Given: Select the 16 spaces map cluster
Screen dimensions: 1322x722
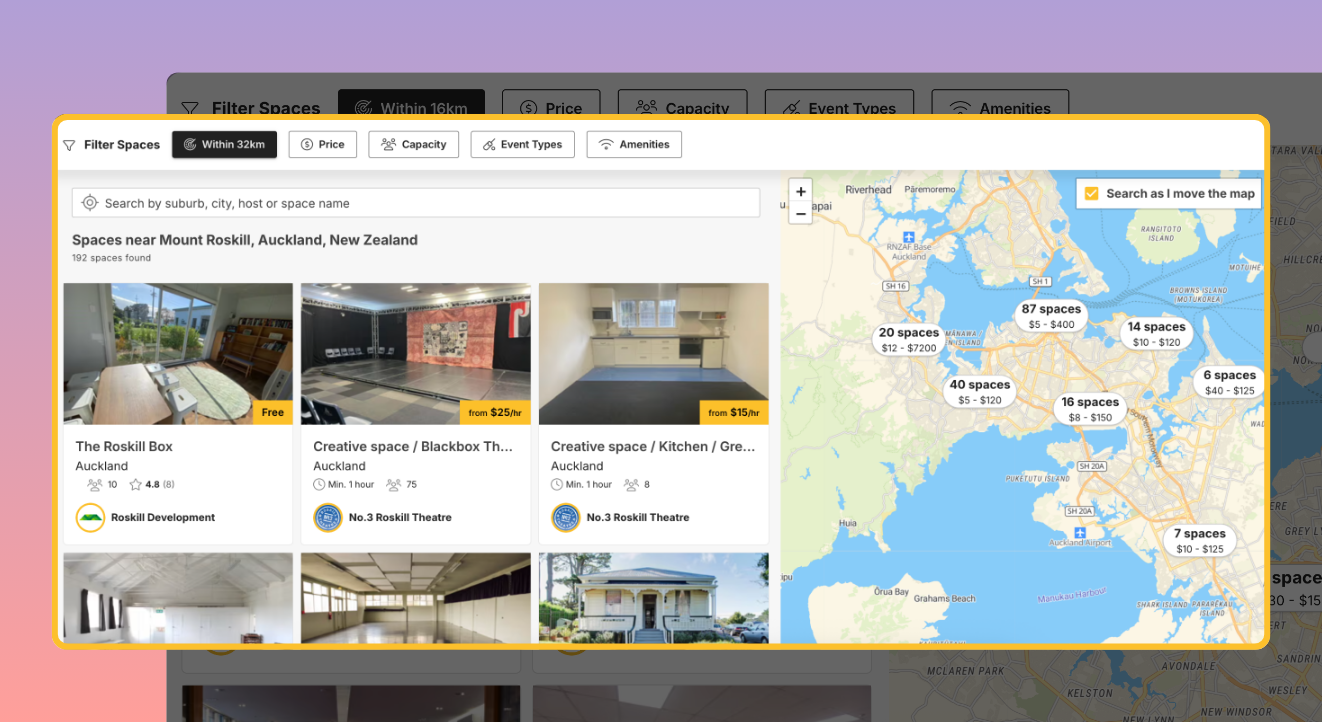Looking at the screenshot, I should tap(1090, 410).
